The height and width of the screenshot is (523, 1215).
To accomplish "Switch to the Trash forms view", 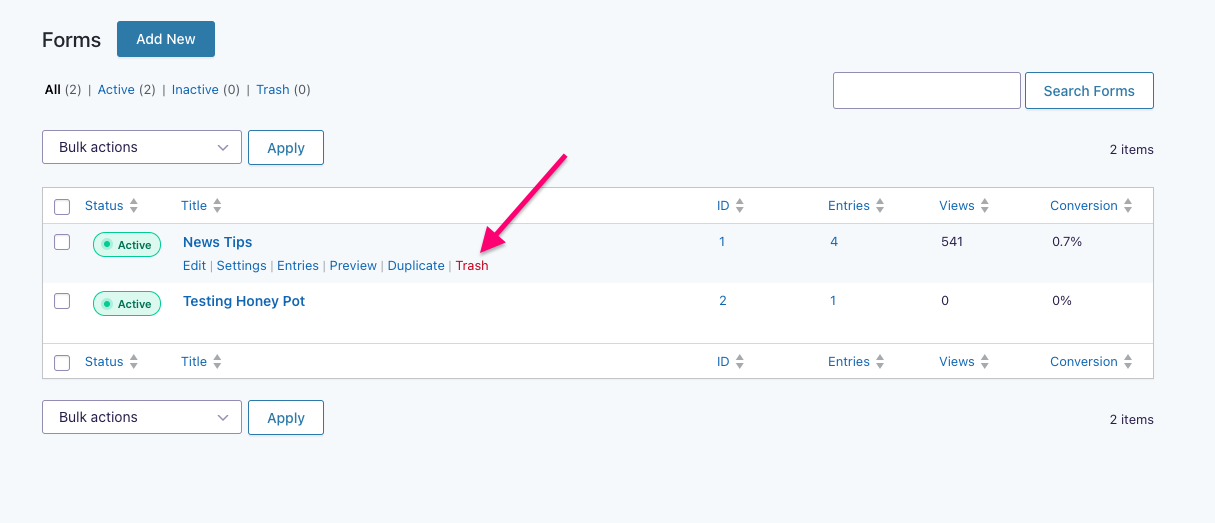I will pyautogui.click(x=272, y=90).
